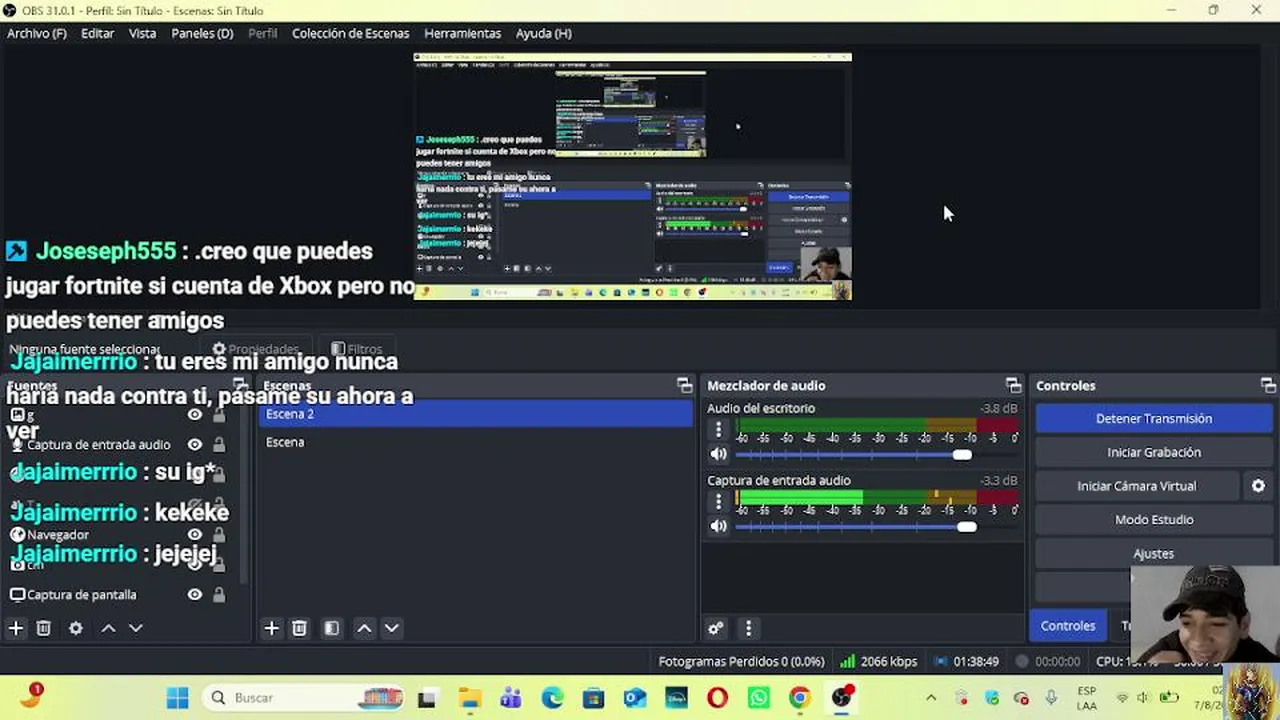
Task: Click Detener Transmisión button
Action: point(1154,419)
